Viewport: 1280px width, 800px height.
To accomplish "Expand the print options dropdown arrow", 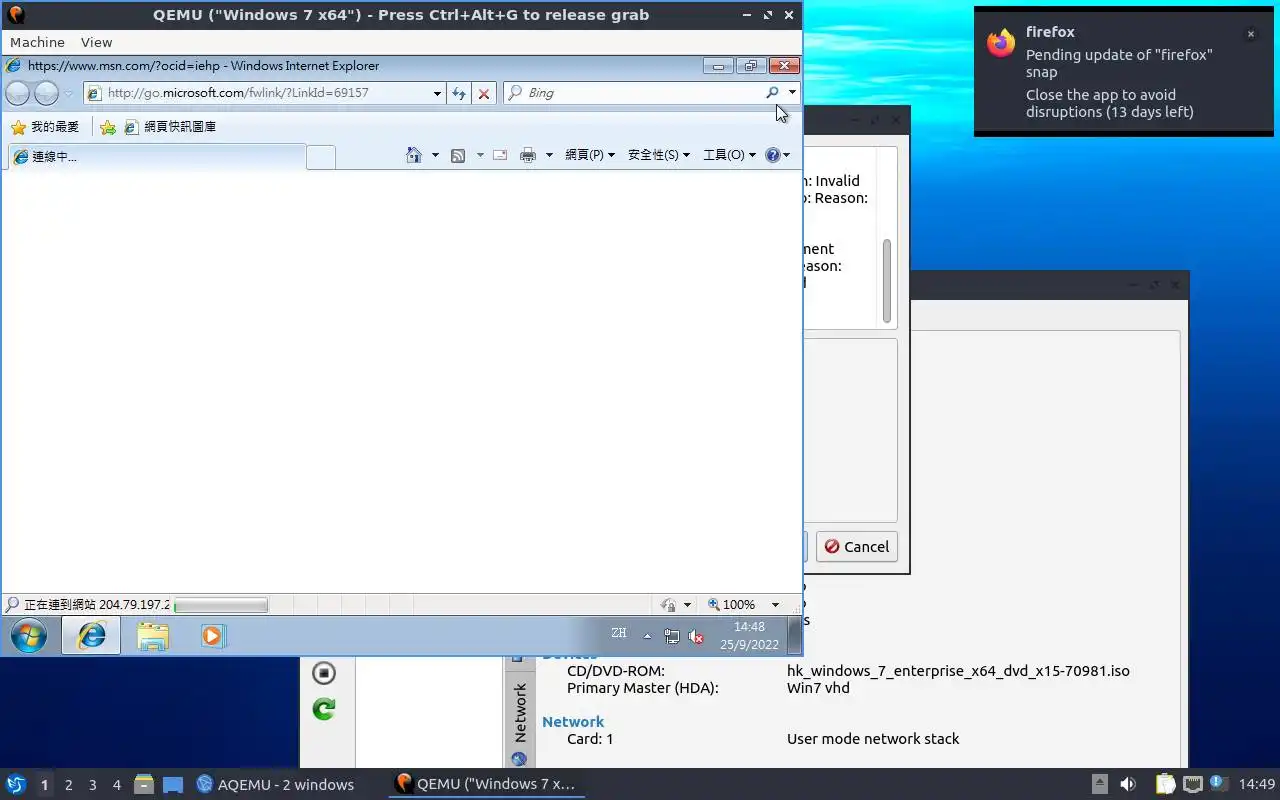I will [549, 155].
